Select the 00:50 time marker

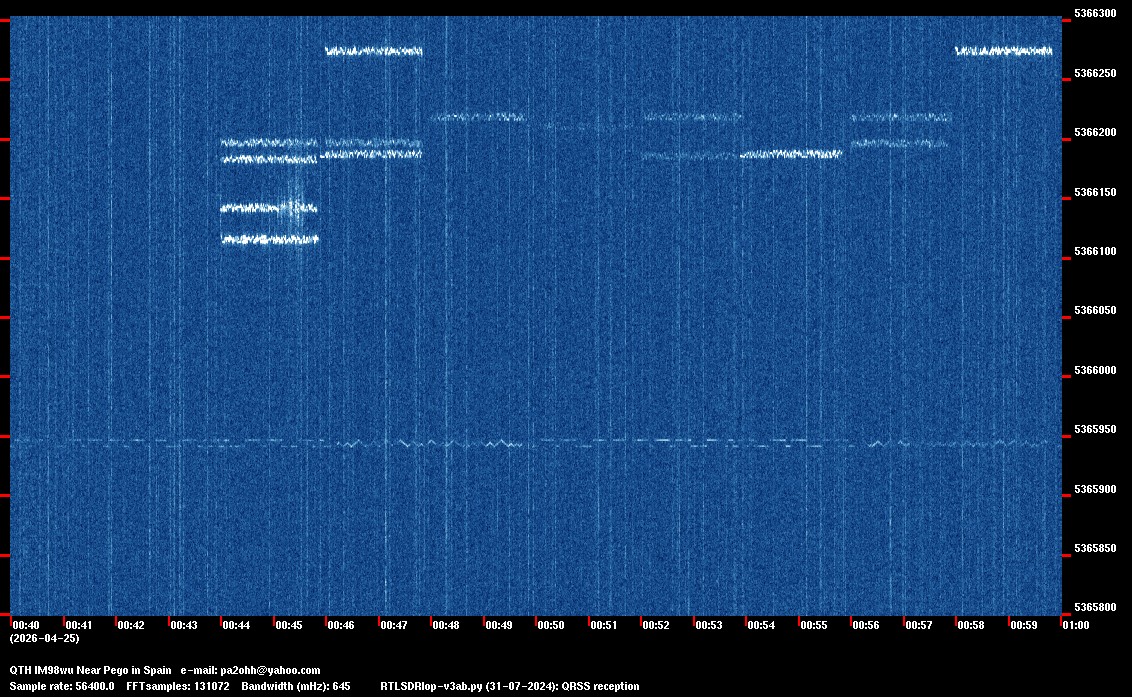pyautogui.click(x=551, y=625)
